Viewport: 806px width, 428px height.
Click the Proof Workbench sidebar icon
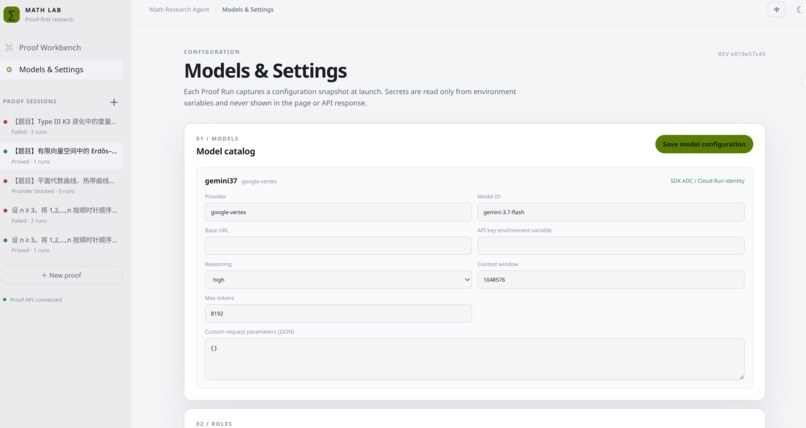[x=9, y=47]
